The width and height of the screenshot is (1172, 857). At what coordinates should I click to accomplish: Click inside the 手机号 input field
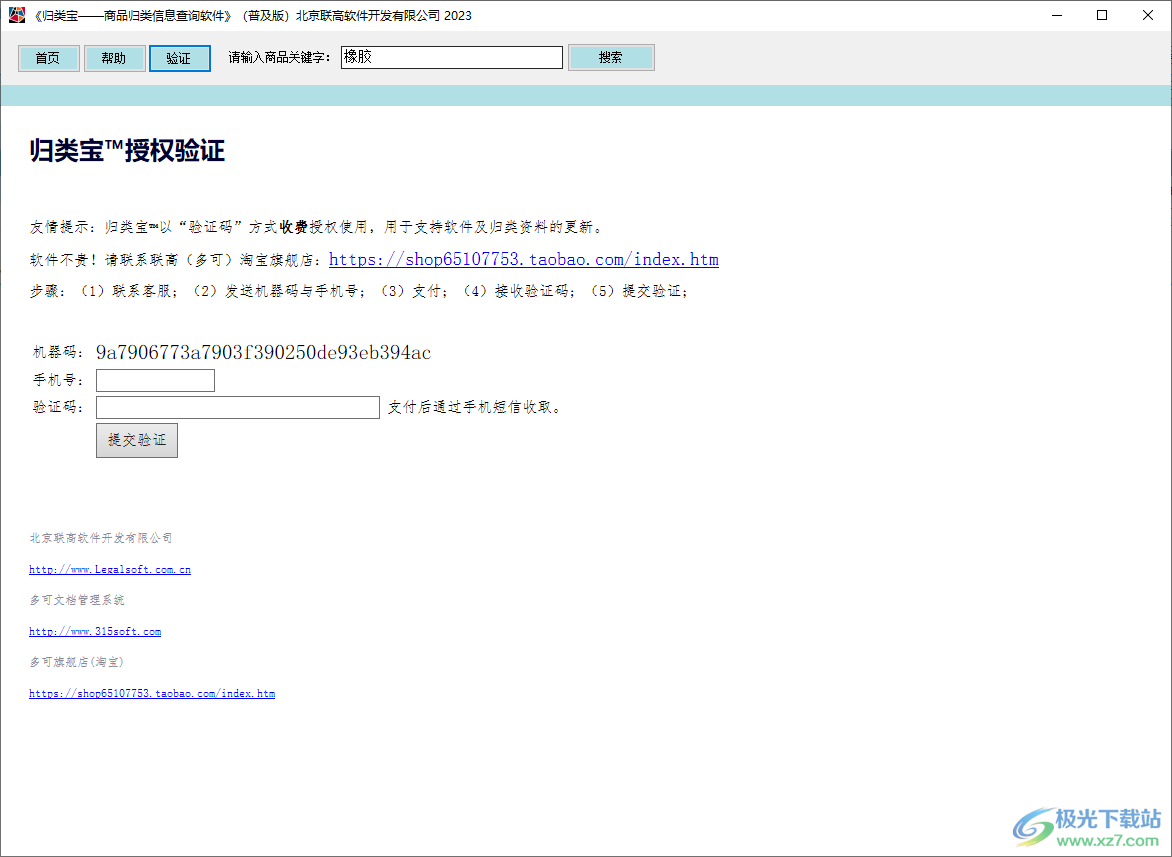(x=154, y=380)
